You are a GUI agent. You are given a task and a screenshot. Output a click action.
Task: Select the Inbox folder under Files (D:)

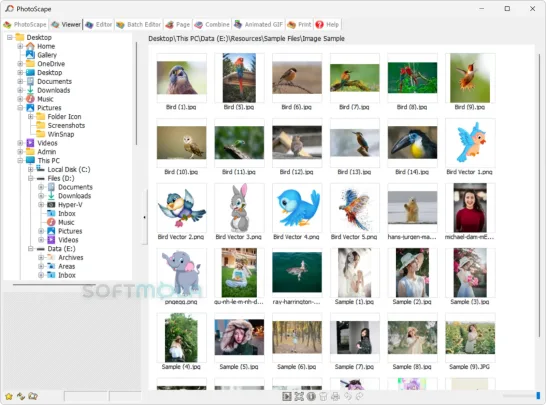(x=67, y=213)
